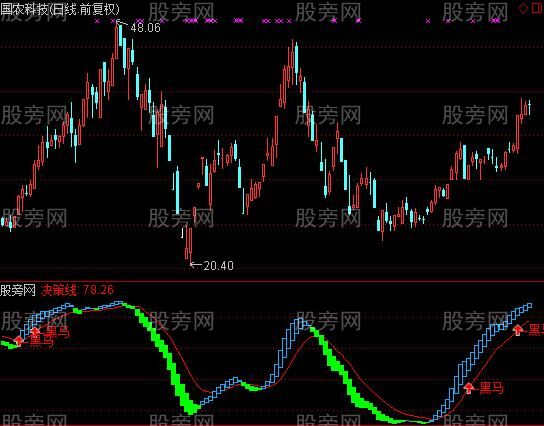Click the leftmost magenta x marker

point(97,21)
